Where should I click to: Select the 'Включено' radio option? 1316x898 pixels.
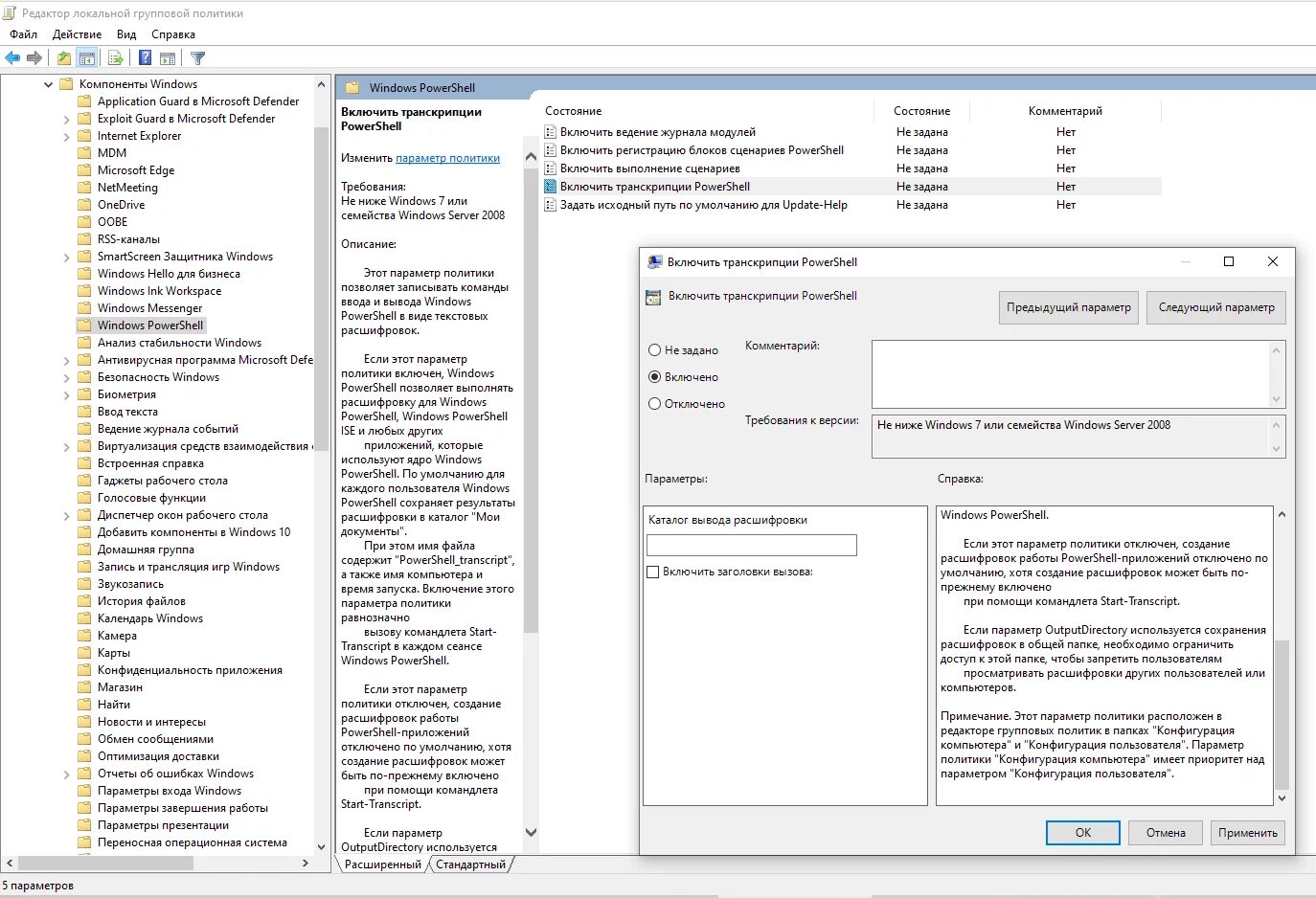(655, 377)
